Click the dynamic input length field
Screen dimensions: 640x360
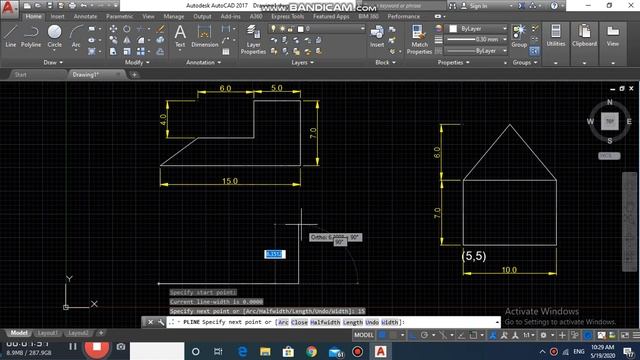[275, 254]
